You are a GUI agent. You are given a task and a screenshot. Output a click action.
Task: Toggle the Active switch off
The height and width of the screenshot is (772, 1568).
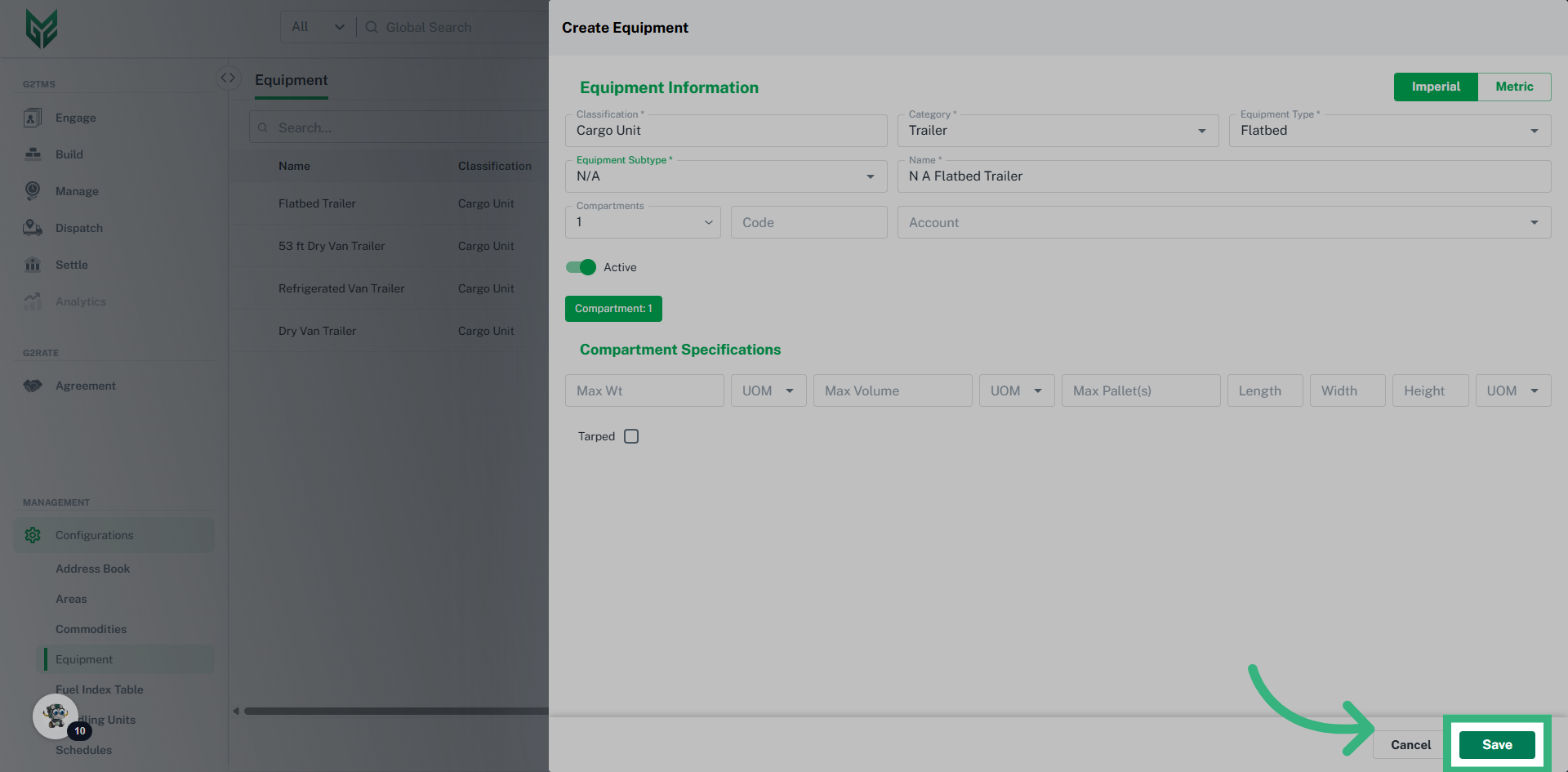[x=581, y=267]
